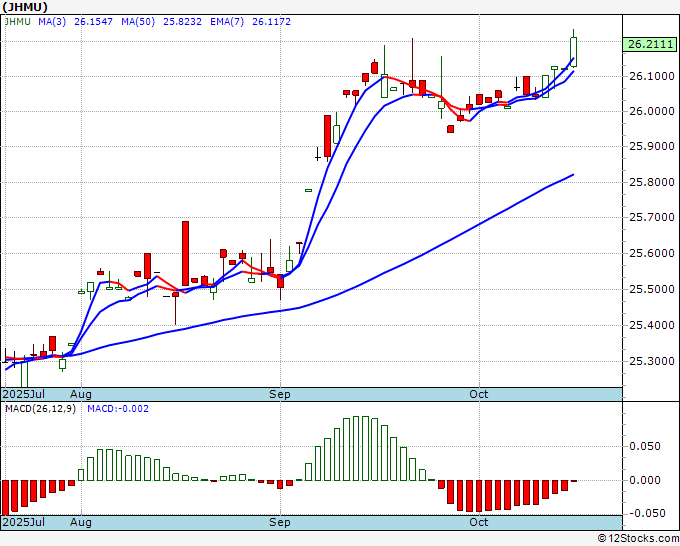The width and height of the screenshot is (680, 546).
Task: Click Sep on MACD time axis
Action: [280, 522]
